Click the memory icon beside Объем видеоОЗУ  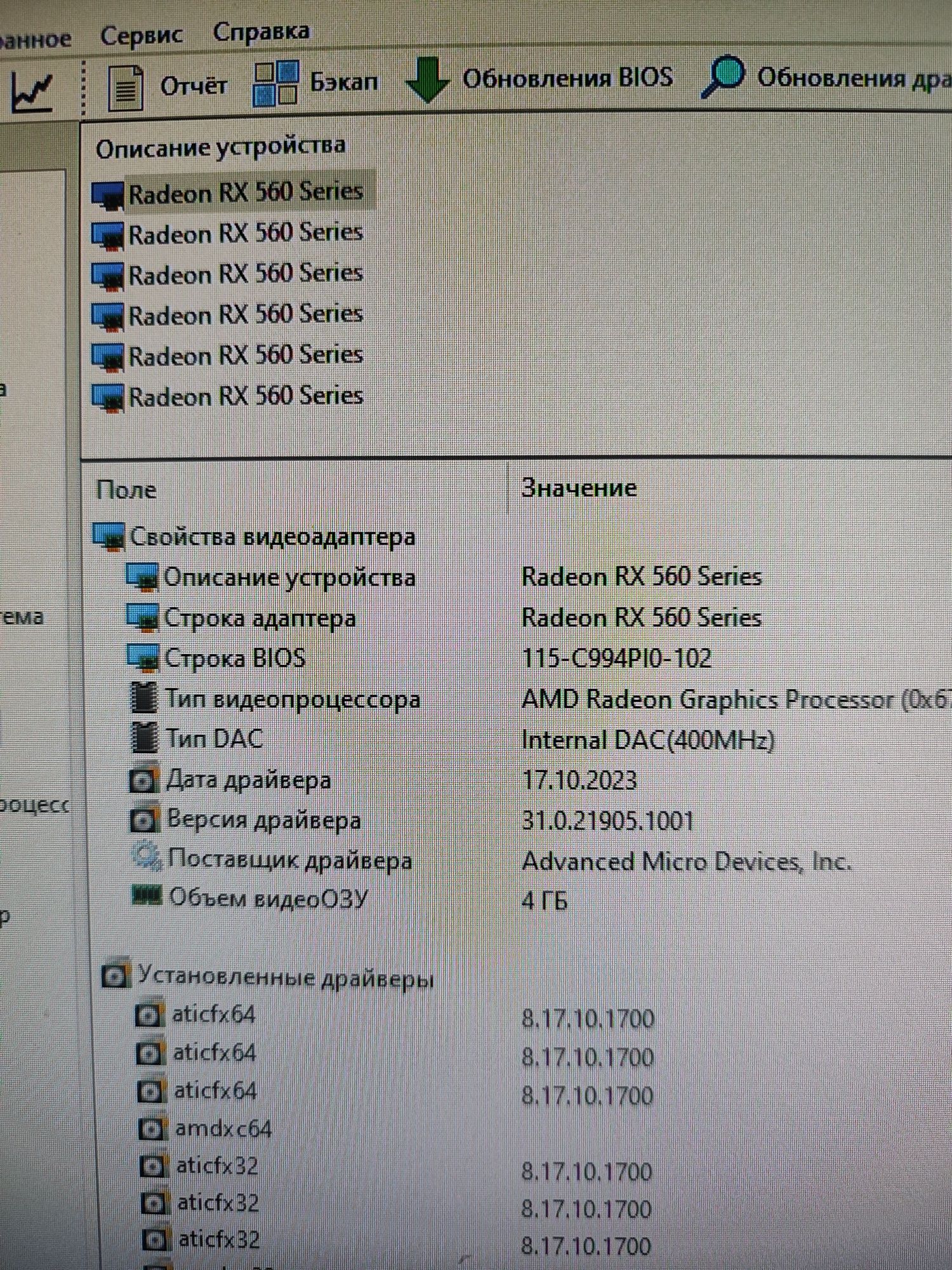(147, 896)
